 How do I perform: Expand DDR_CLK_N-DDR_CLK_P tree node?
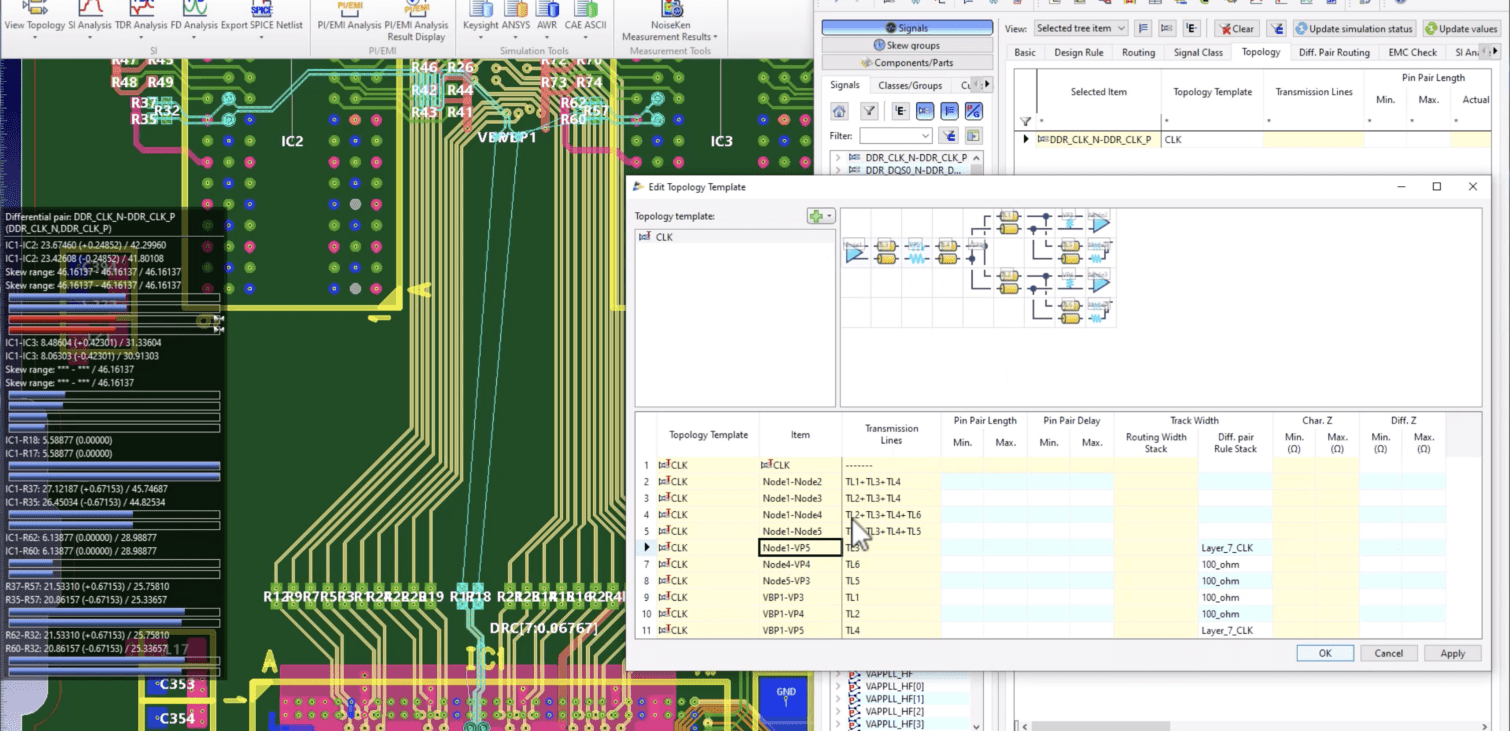(x=837, y=158)
